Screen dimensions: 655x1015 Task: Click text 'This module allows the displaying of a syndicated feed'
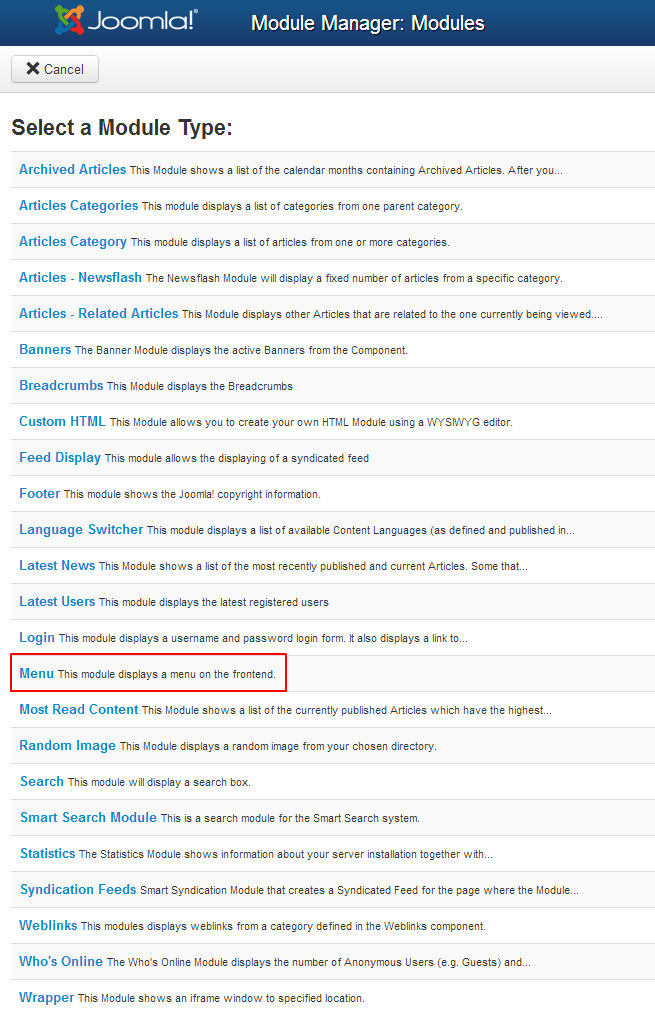237,458
